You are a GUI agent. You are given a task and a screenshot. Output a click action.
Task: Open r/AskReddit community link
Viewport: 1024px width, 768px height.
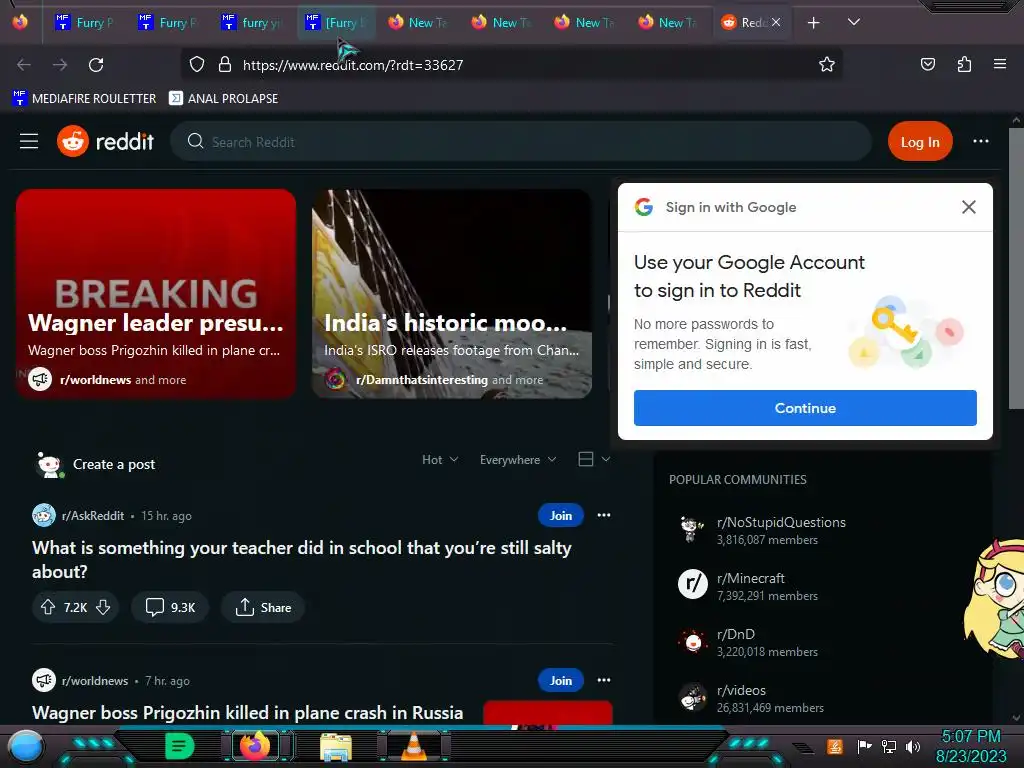[x=93, y=516]
